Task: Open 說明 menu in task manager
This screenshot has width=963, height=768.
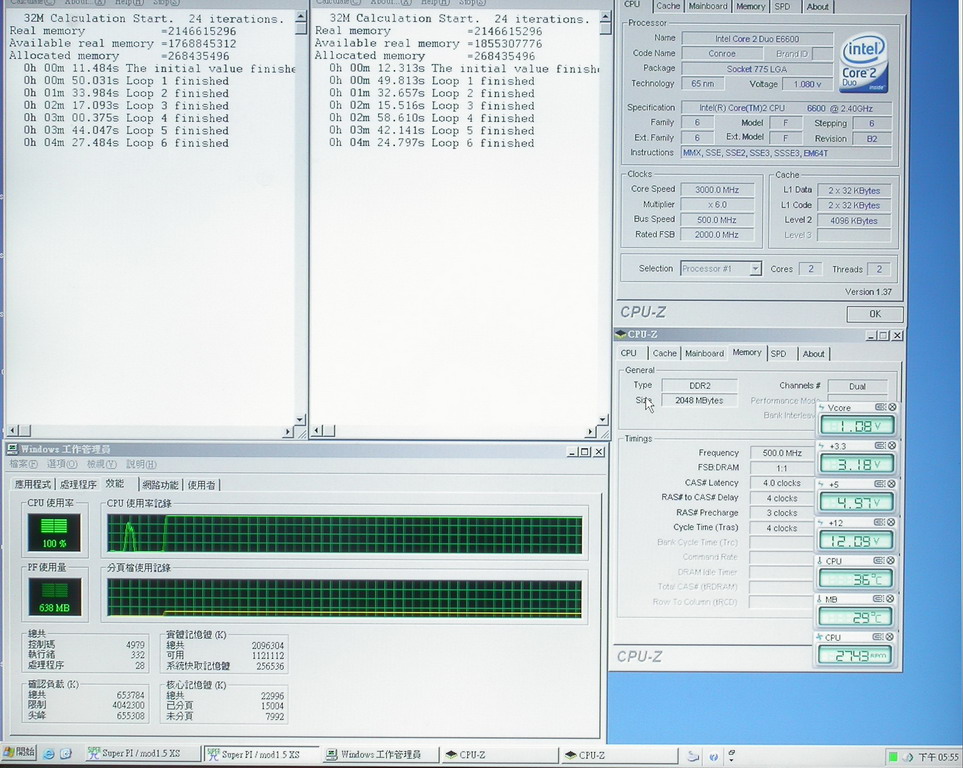Action: point(141,464)
